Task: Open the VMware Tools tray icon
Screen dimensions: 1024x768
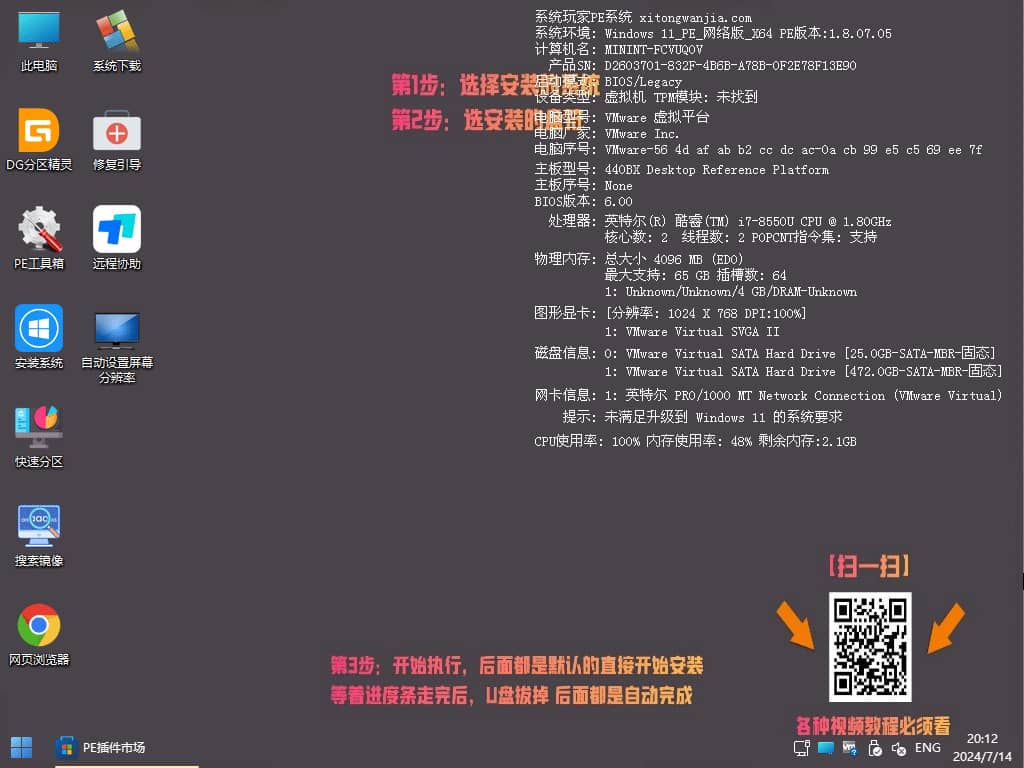Action: tap(850, 748)
